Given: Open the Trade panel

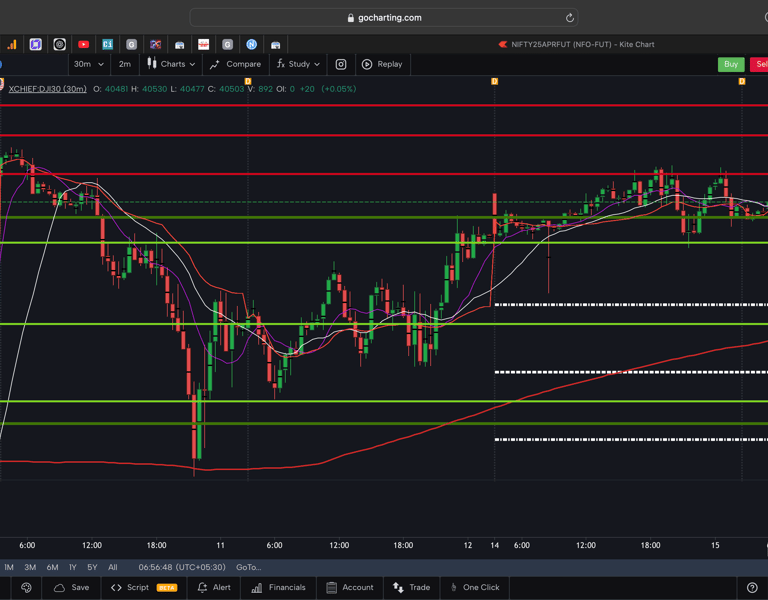Looking at the screenshot, I should (411, 587).
